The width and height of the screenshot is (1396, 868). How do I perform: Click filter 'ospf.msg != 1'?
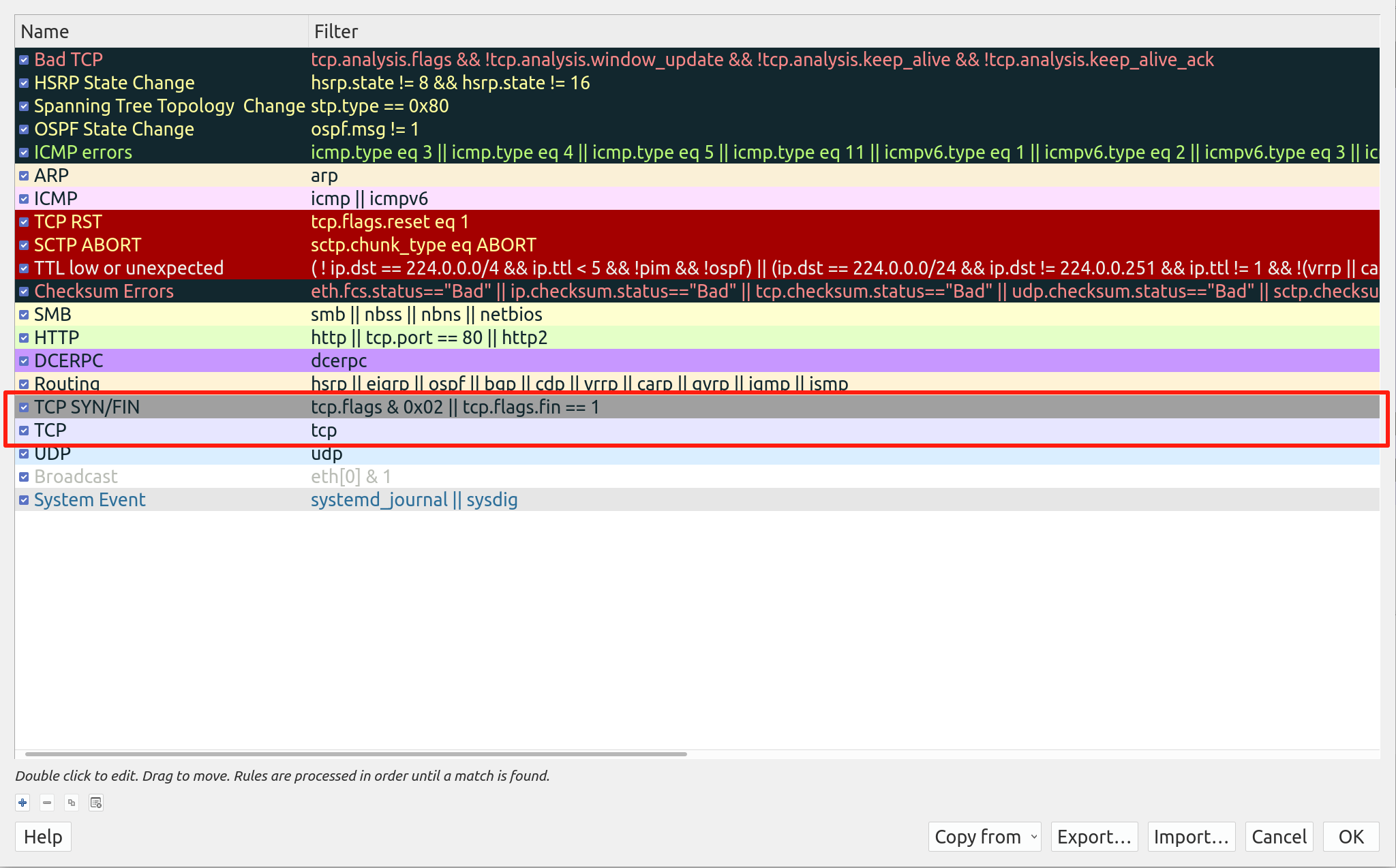pyautogui.click(x=365, y=129)
